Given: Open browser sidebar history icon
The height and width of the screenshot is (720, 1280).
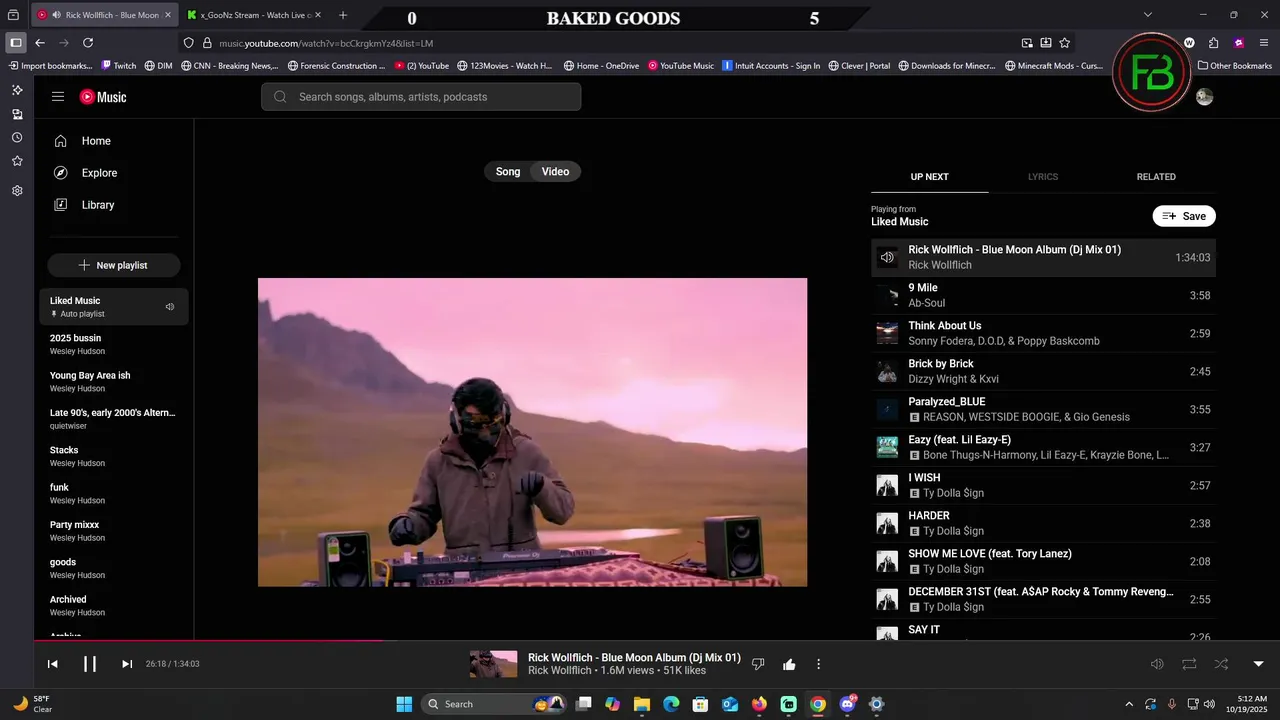Looking at the screenshot, I should click(x=17, y=138).
